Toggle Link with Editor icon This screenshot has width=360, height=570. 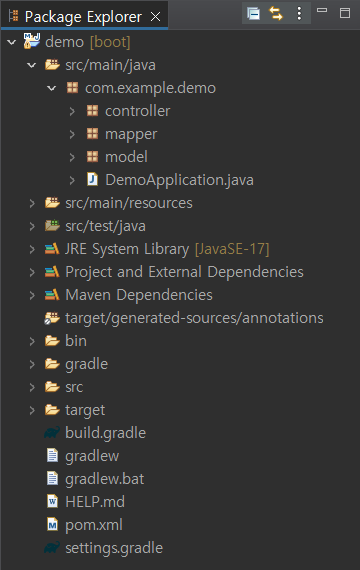(x=276, y=14)
